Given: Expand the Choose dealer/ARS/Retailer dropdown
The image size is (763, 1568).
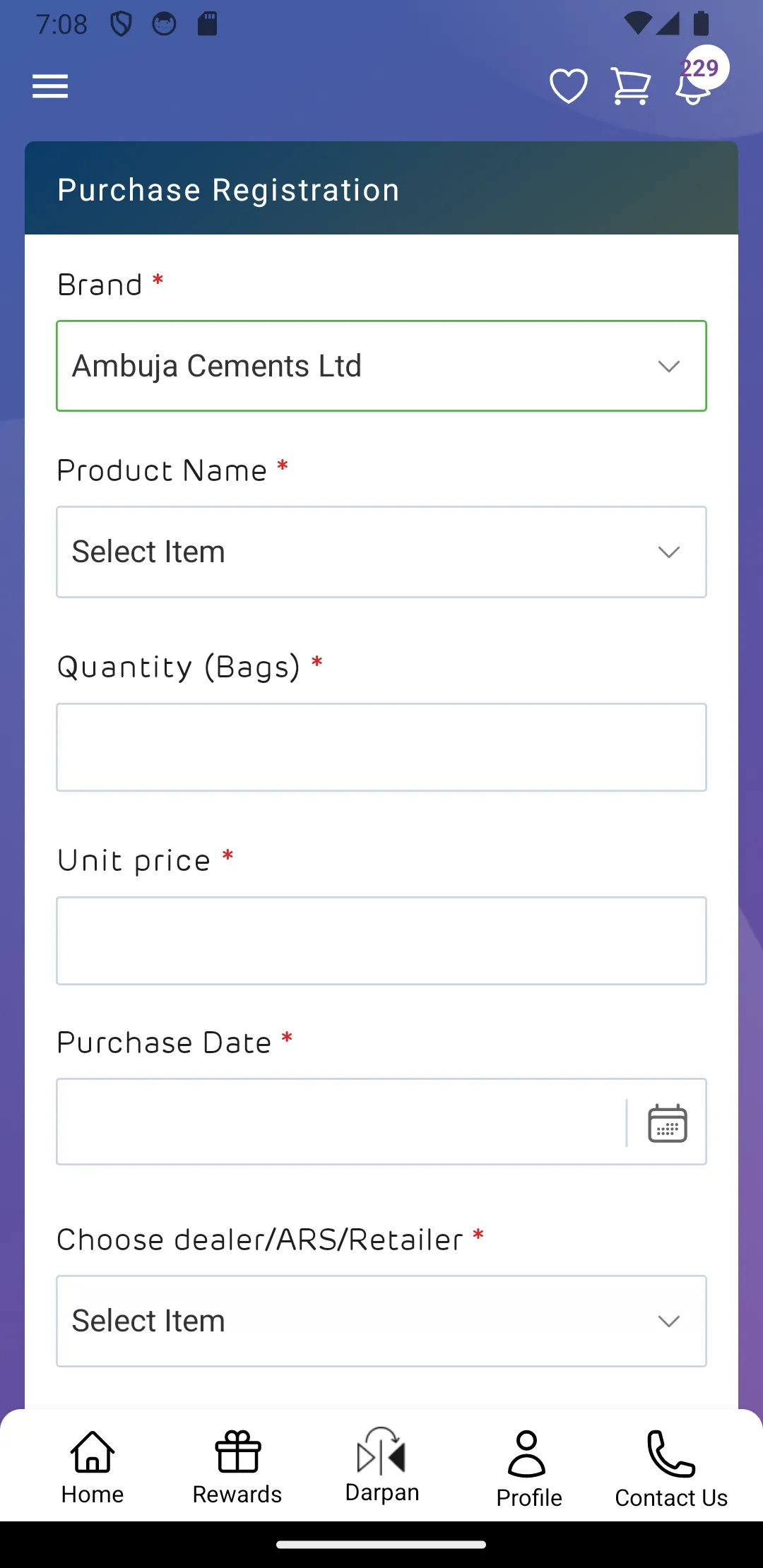Looking at the screenshot, I should coord(381,1321).
